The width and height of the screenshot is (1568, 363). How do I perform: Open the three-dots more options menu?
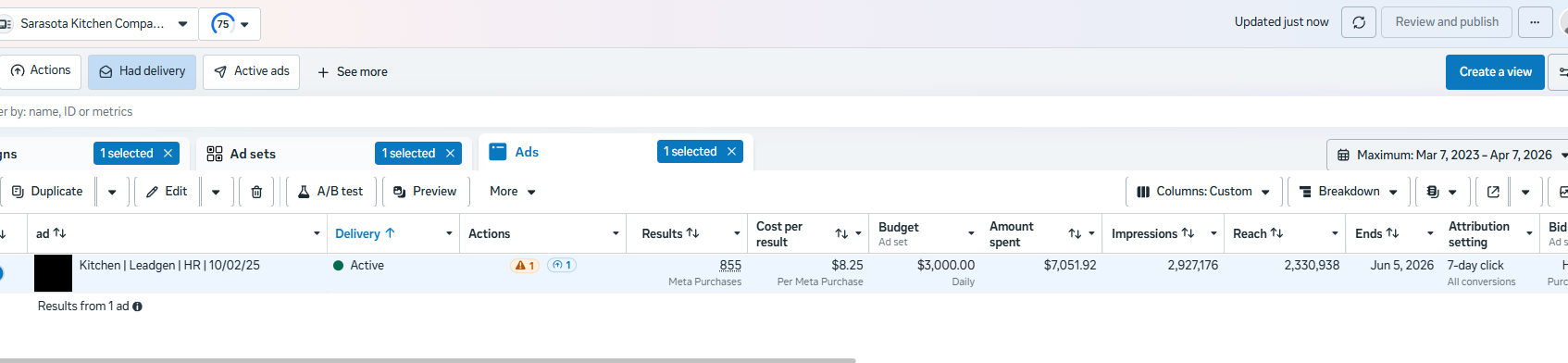(1535, 22)
